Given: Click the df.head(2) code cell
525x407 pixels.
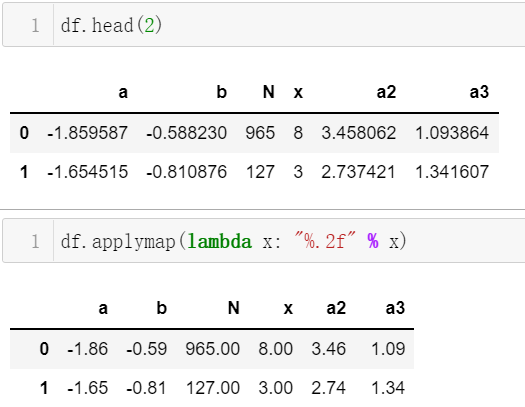Looking at the screenshot, I should [x=264, y=25].
